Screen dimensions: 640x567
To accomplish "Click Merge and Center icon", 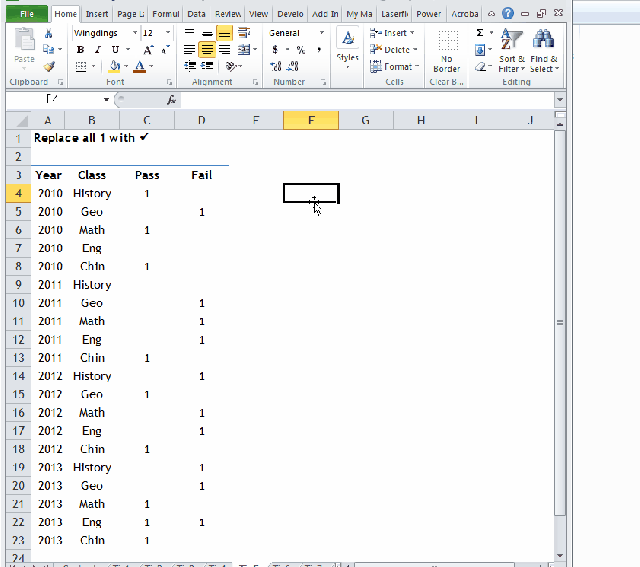I will [244, 50].
